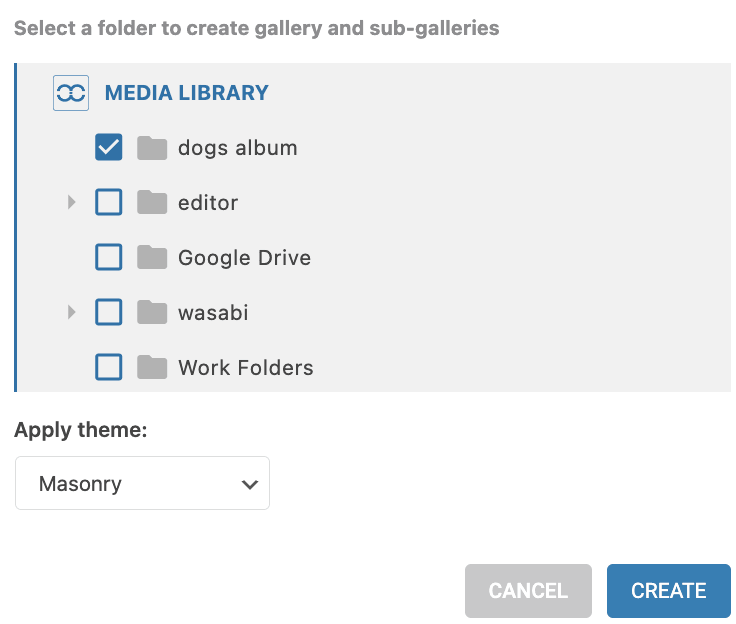Uncheck the dogs album checkbox
Image resolution: width=736 pixels, height=624 pixels.
click(109, 148)
